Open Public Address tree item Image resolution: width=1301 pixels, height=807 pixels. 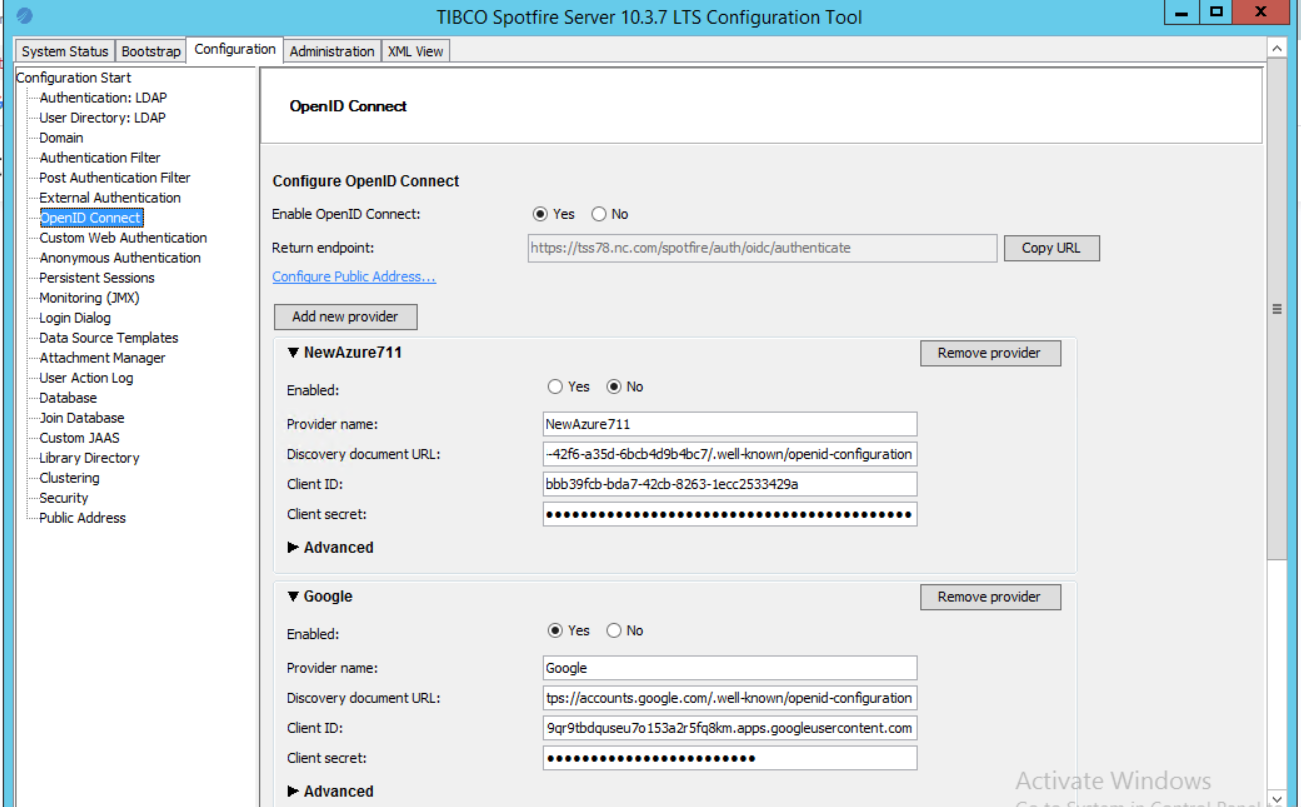click(82, 518)
